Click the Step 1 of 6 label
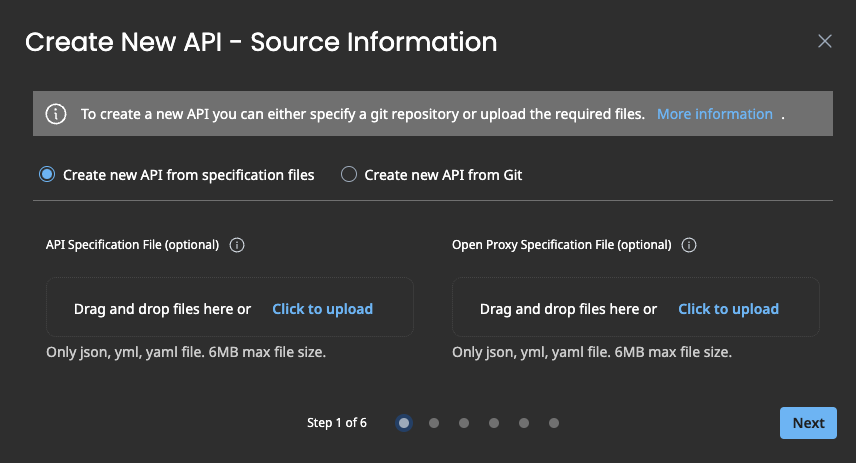The image size is (856, 463). point(337,423)
